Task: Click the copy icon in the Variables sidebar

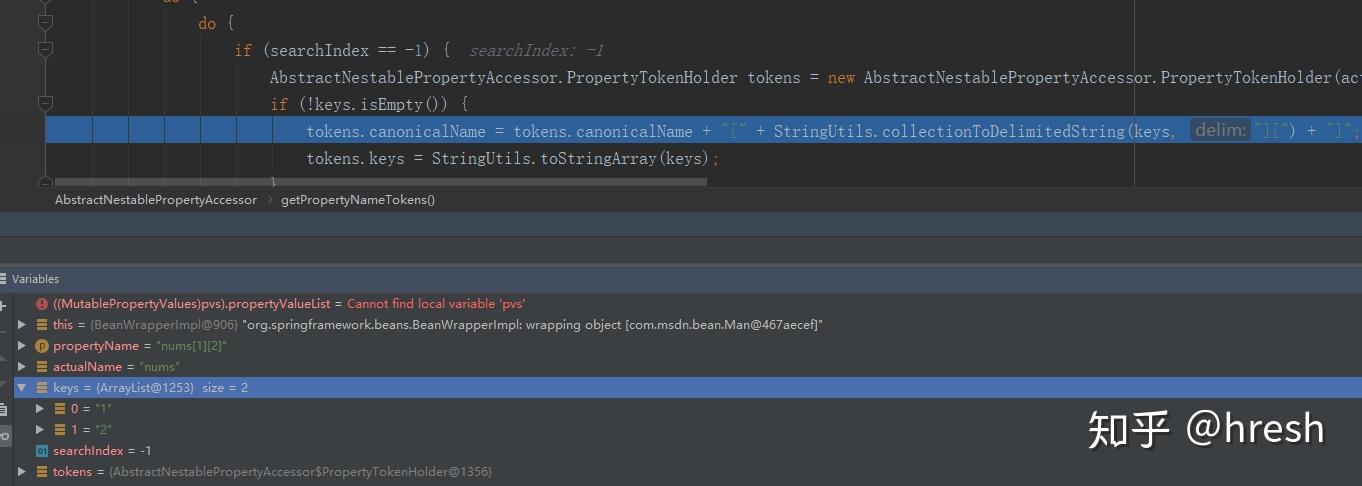Action: 4,409
